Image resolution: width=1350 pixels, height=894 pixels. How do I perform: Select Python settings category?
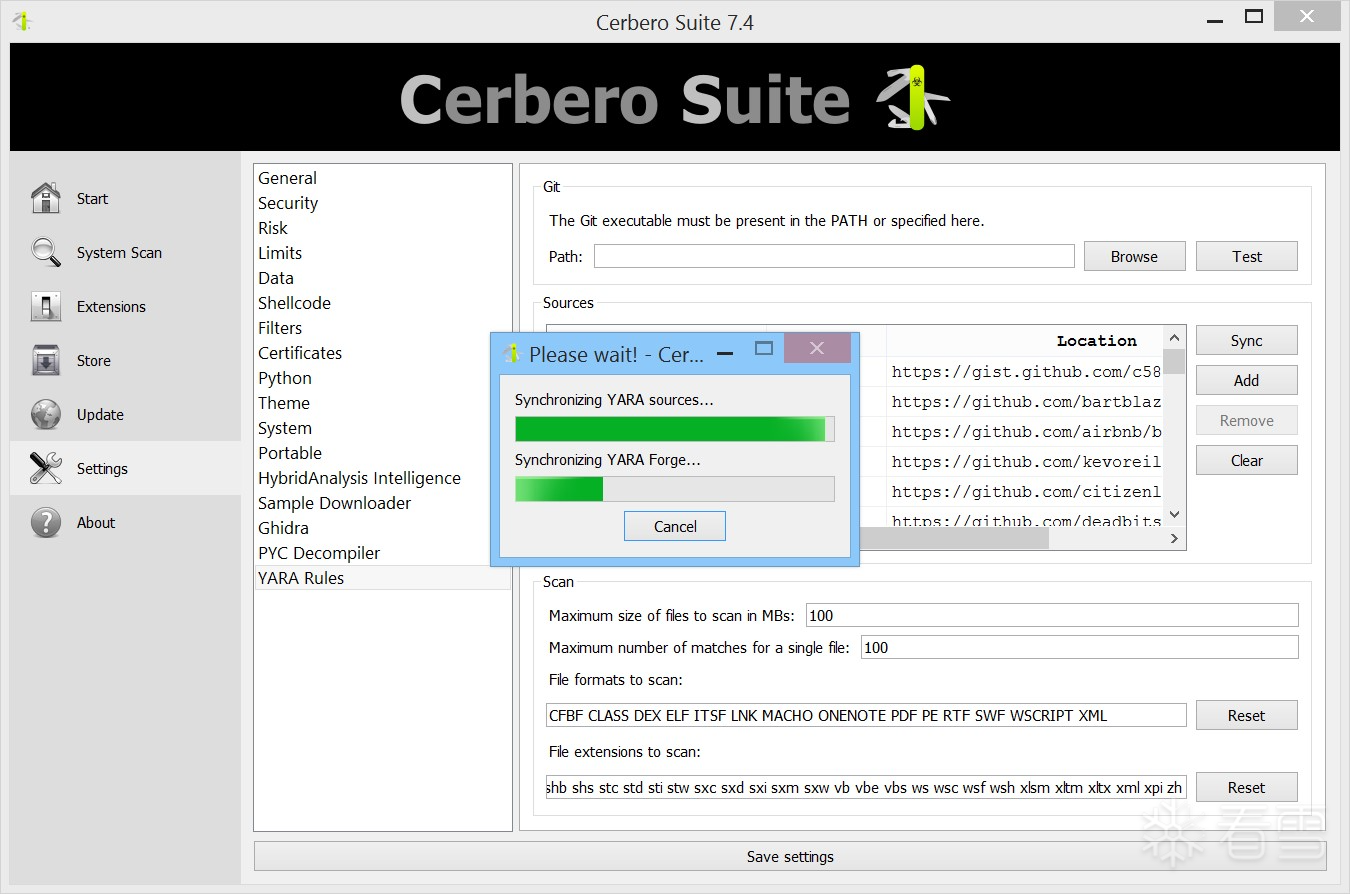tap(382, 378)
